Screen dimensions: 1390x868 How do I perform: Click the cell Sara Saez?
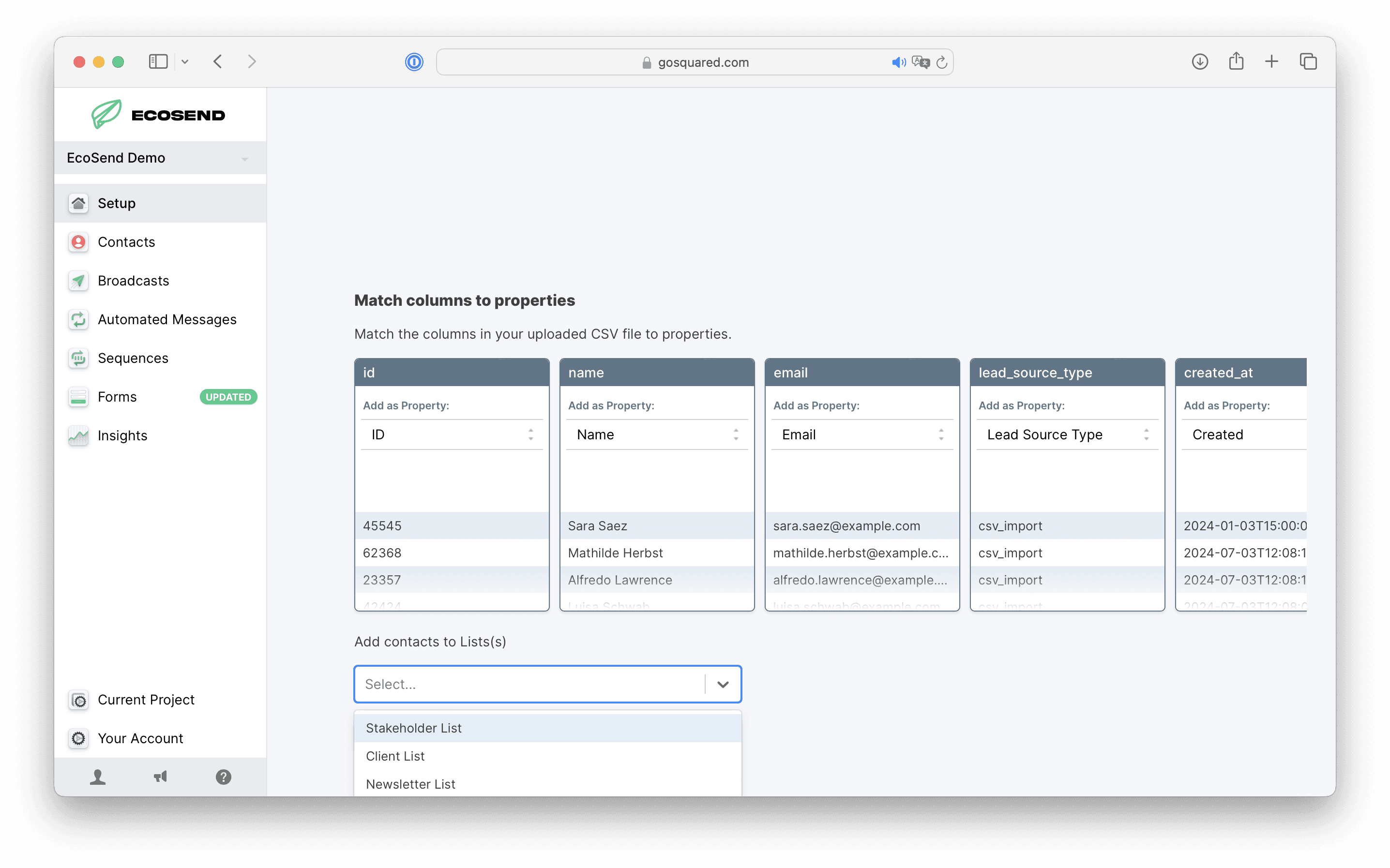click(x=657, y=526)
